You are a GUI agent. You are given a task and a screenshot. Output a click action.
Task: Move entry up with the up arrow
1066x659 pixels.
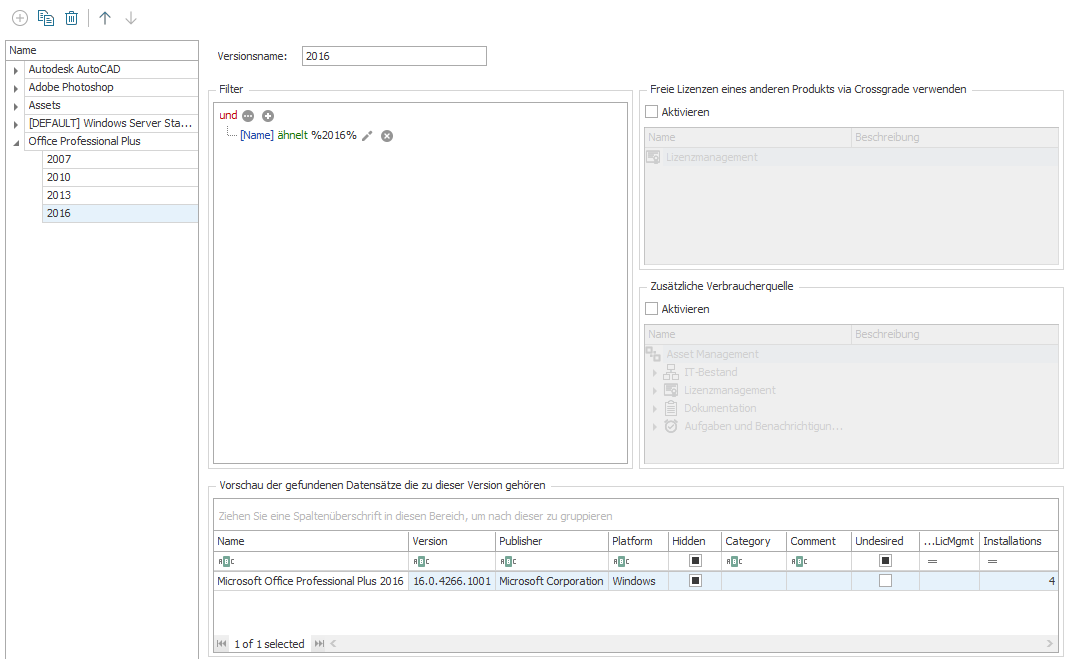pyautogui.click(x=105, y=18)
